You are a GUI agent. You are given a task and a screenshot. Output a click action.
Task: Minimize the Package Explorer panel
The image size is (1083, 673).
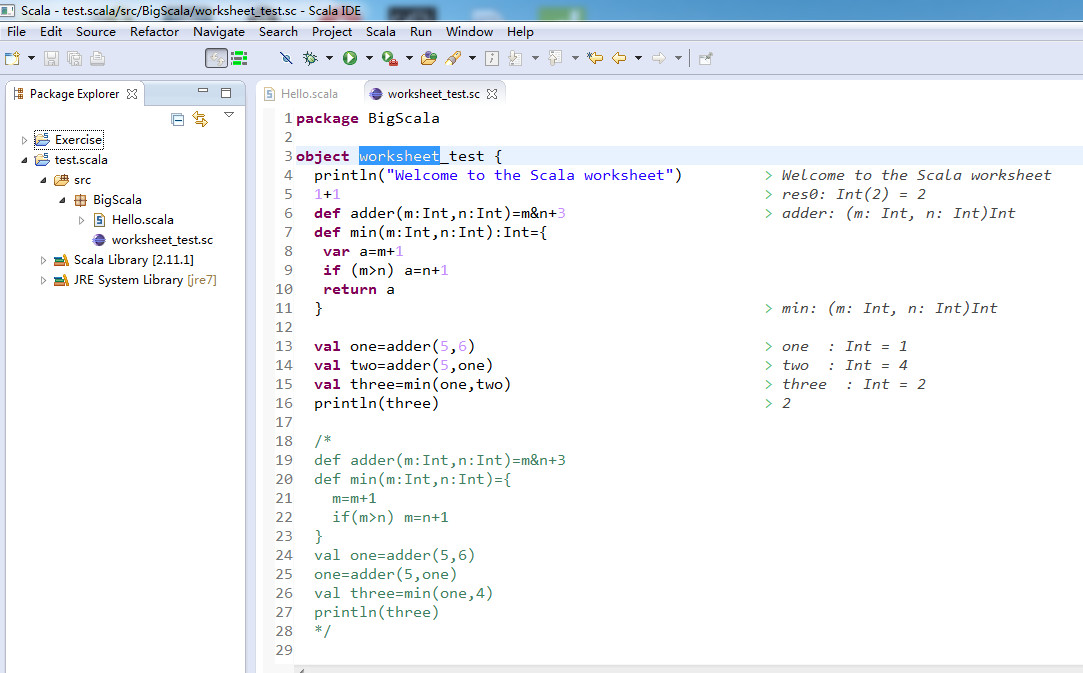pyautogui.click(x=203, y=91)
